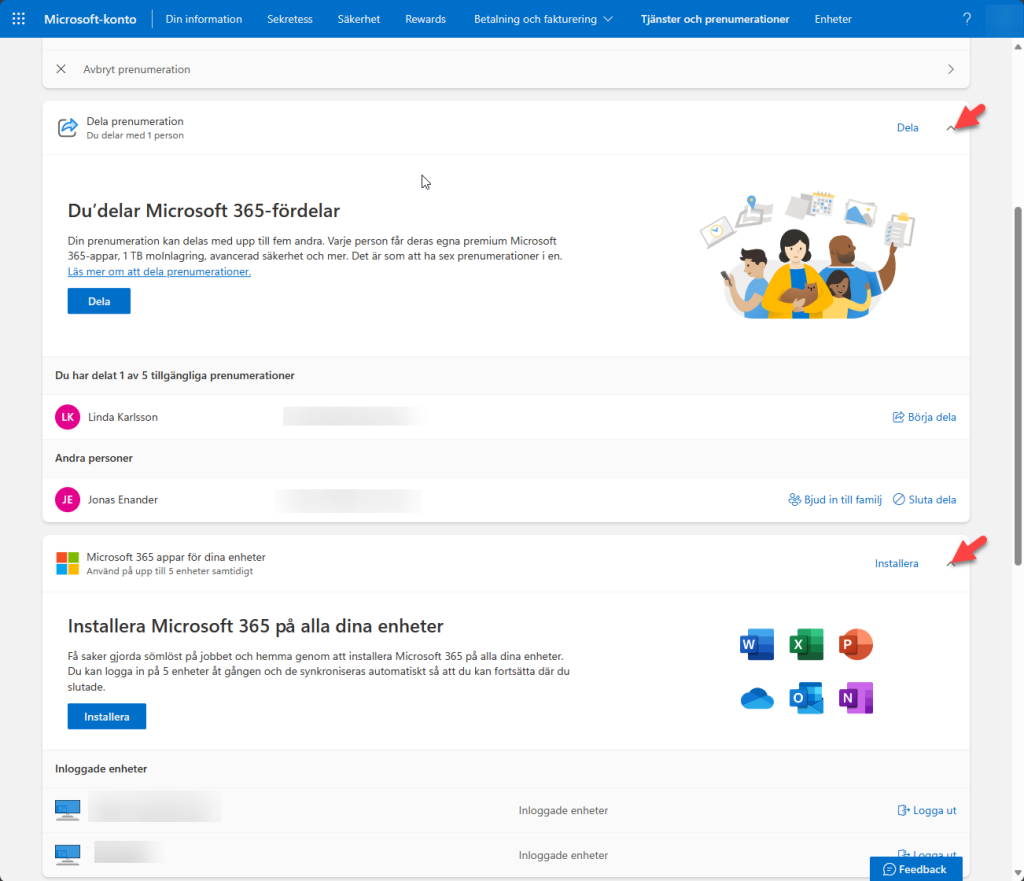Open the Enheter tab
This screenshot has height=881, width=1024.
coord(833,19)
